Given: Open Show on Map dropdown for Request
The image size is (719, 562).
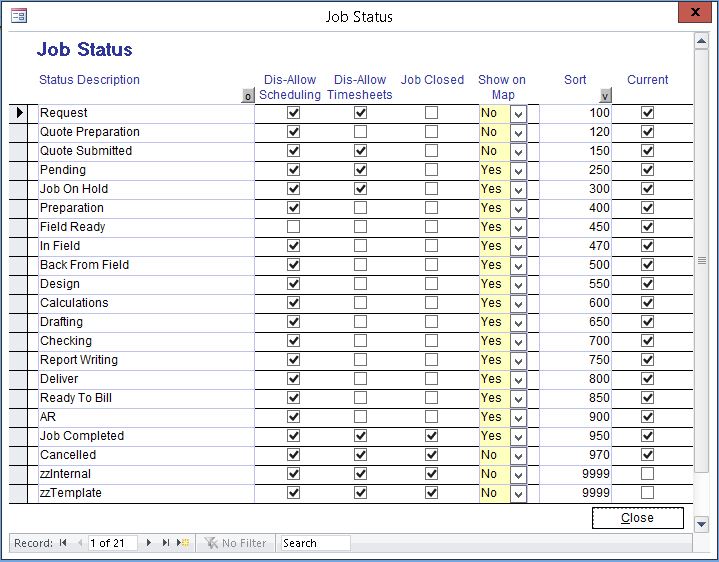Looking at the screenshot, I should pos(518,114).
